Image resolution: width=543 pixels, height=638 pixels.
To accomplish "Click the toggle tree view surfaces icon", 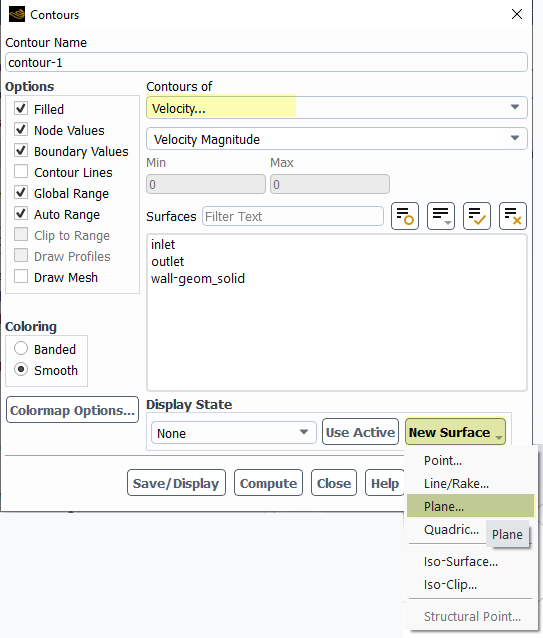I will click(x=405, y=216).
